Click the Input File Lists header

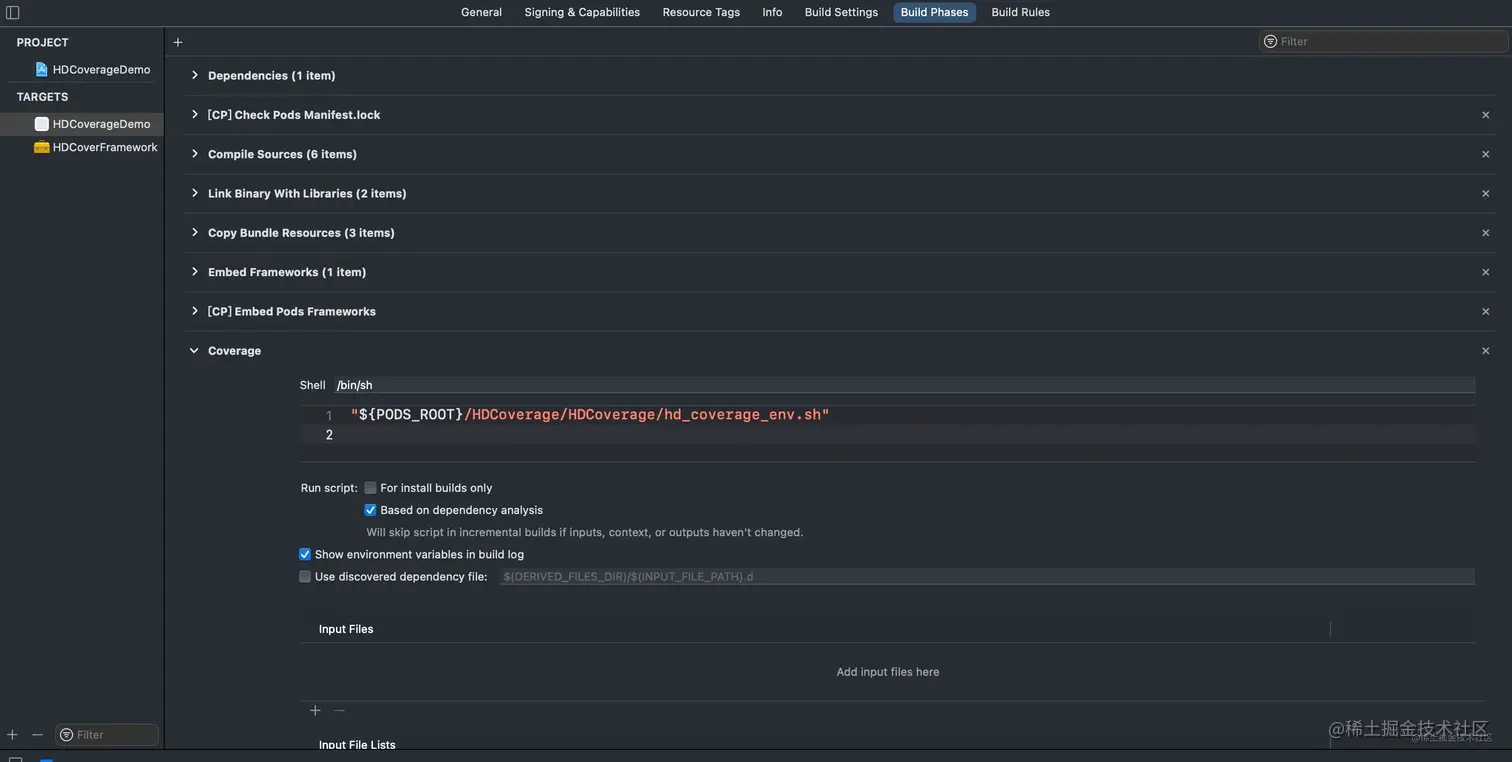(x=357, y=745)
